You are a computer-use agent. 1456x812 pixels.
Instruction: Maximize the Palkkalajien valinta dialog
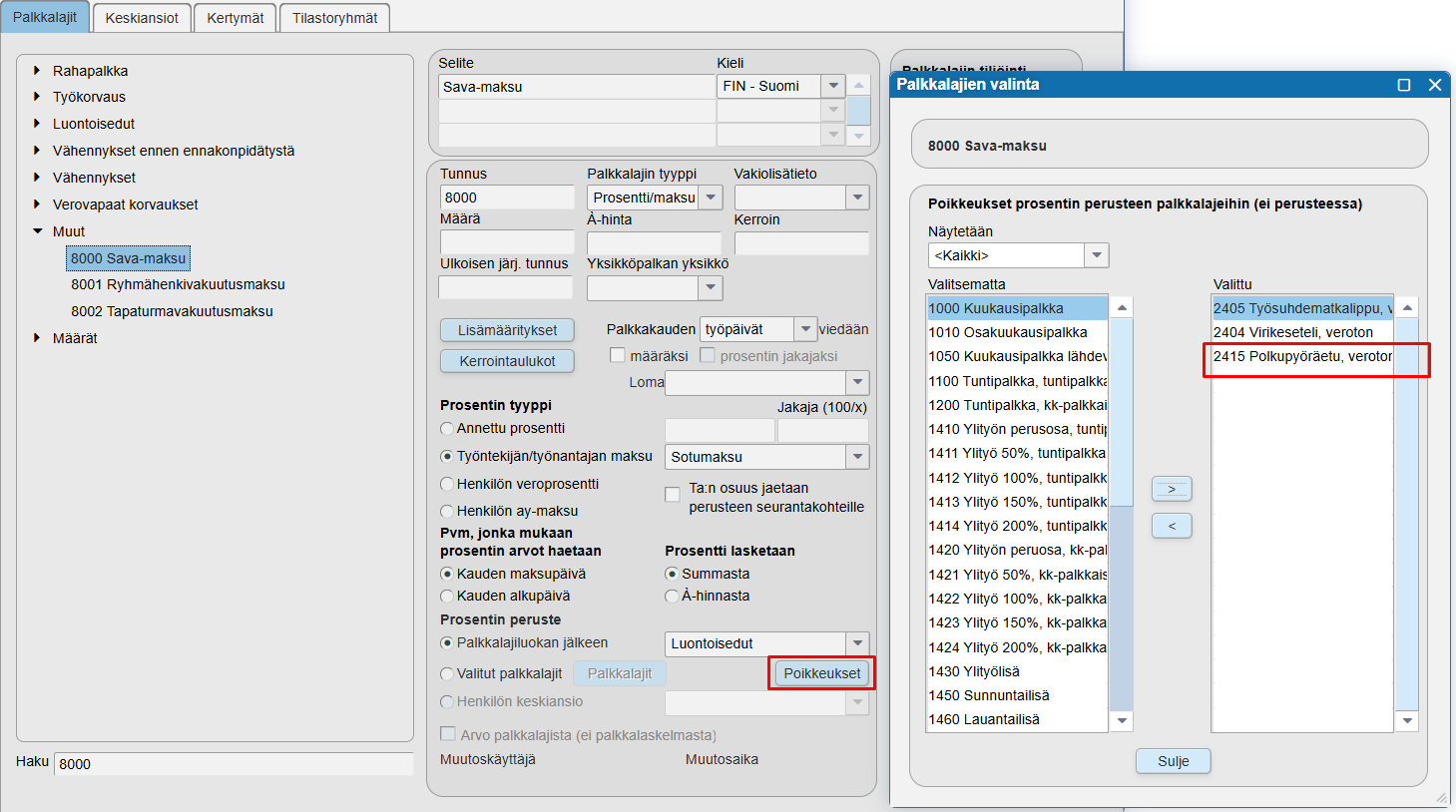point(1404,85)
